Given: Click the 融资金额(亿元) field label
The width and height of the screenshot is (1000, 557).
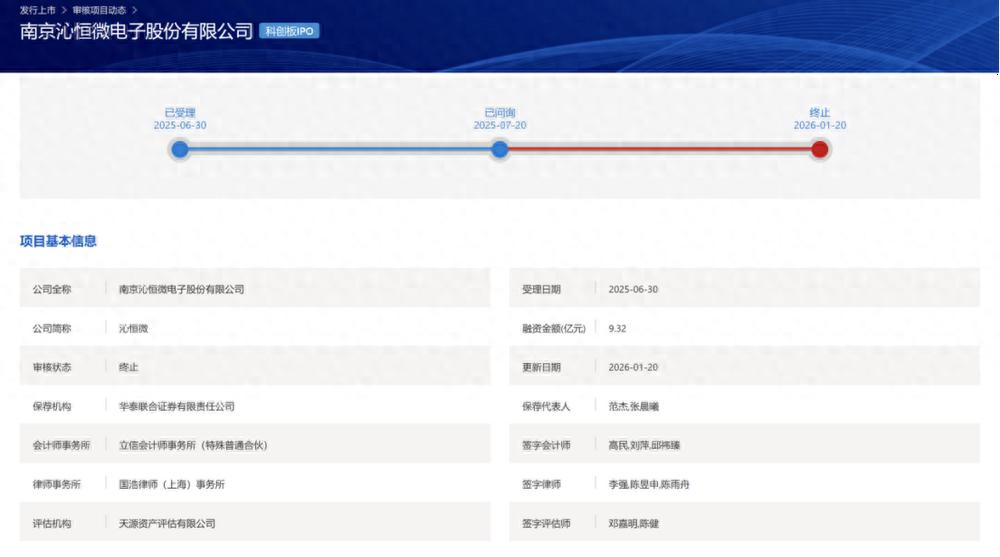Looking at the screenshot, I should click(x=554, y=328).
